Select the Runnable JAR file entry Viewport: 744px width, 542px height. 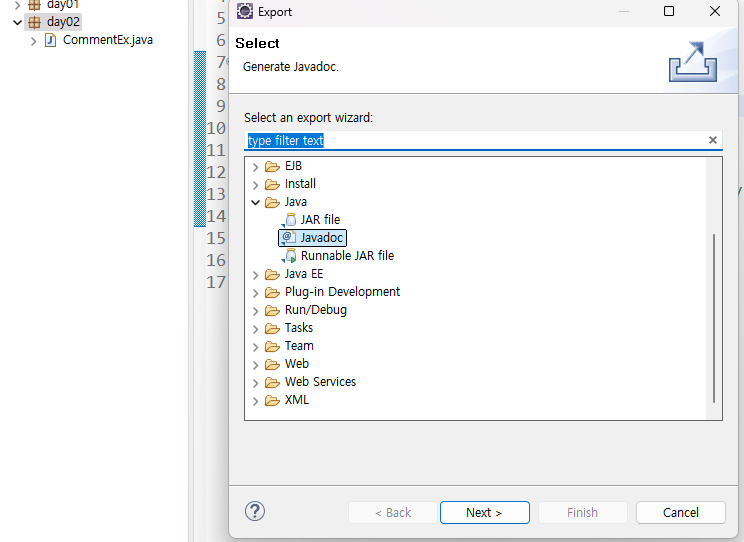[x=347, y=256]
